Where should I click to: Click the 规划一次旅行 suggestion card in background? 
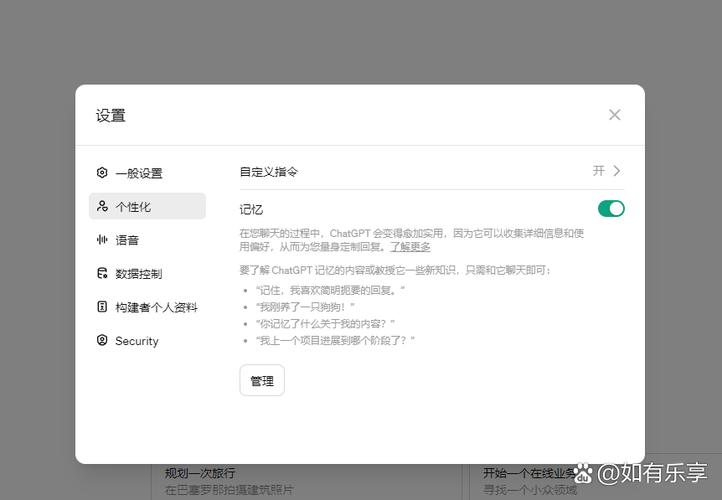306,481
